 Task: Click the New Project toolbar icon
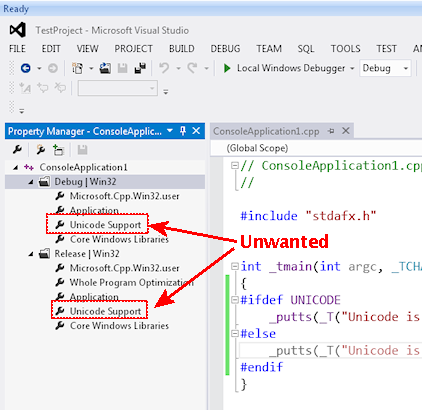(x=78, y=68)
